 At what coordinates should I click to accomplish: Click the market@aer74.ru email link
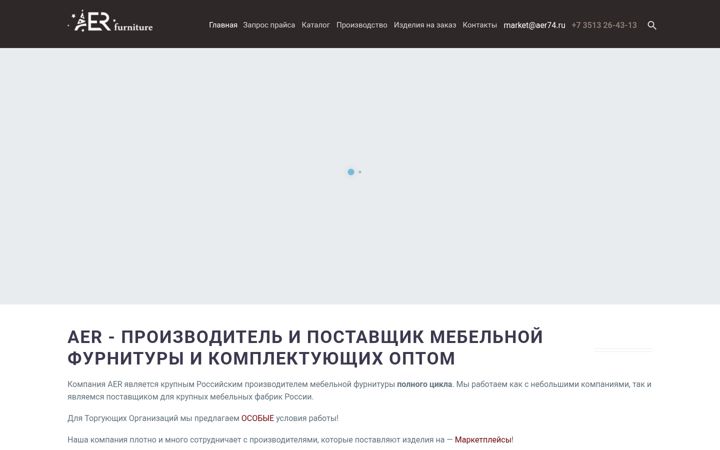pyautogui.click(x=534, y=25)
